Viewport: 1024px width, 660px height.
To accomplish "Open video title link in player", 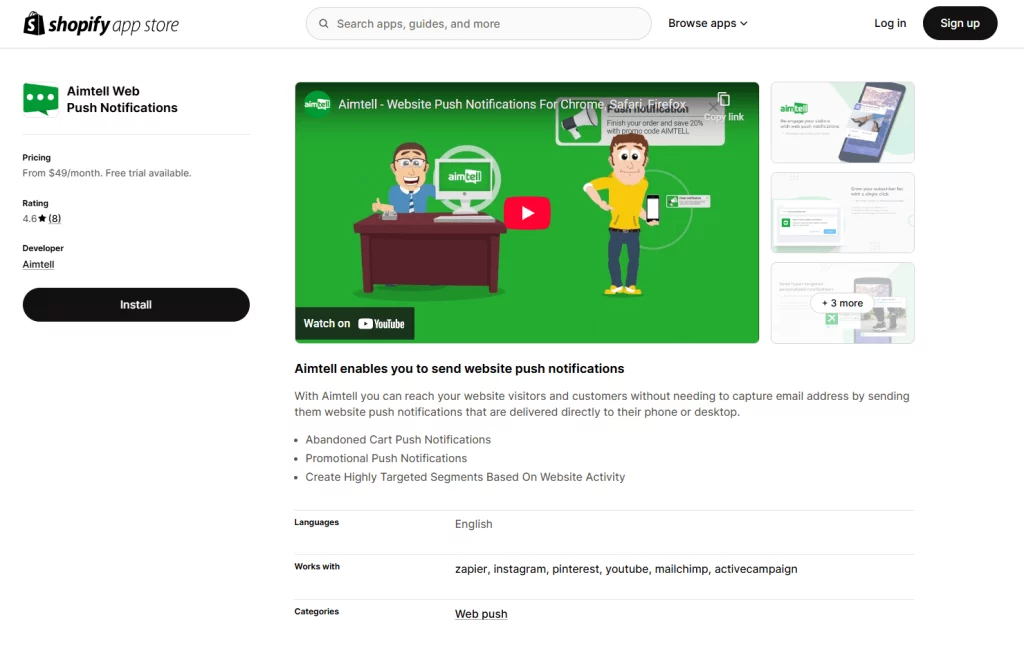I will (x=512, y=104).
